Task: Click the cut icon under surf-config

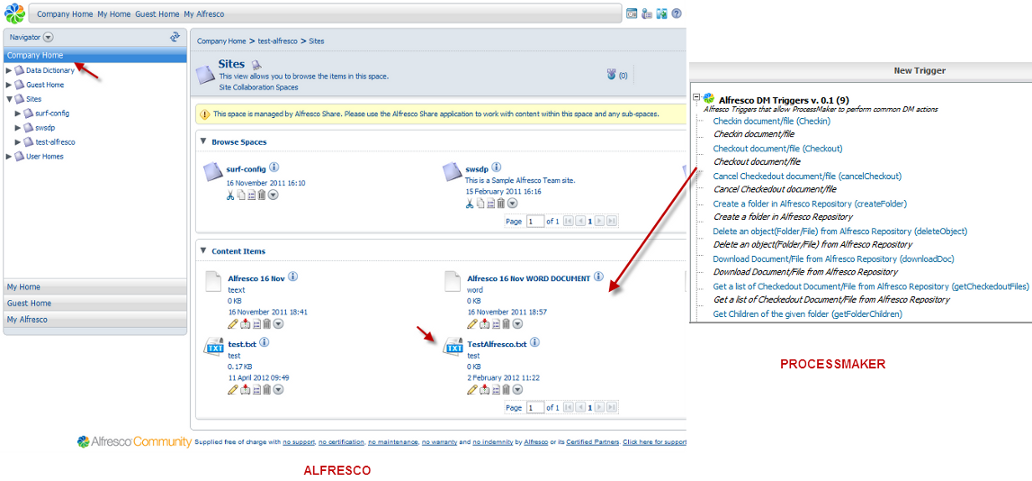Action: coord(230,194)
